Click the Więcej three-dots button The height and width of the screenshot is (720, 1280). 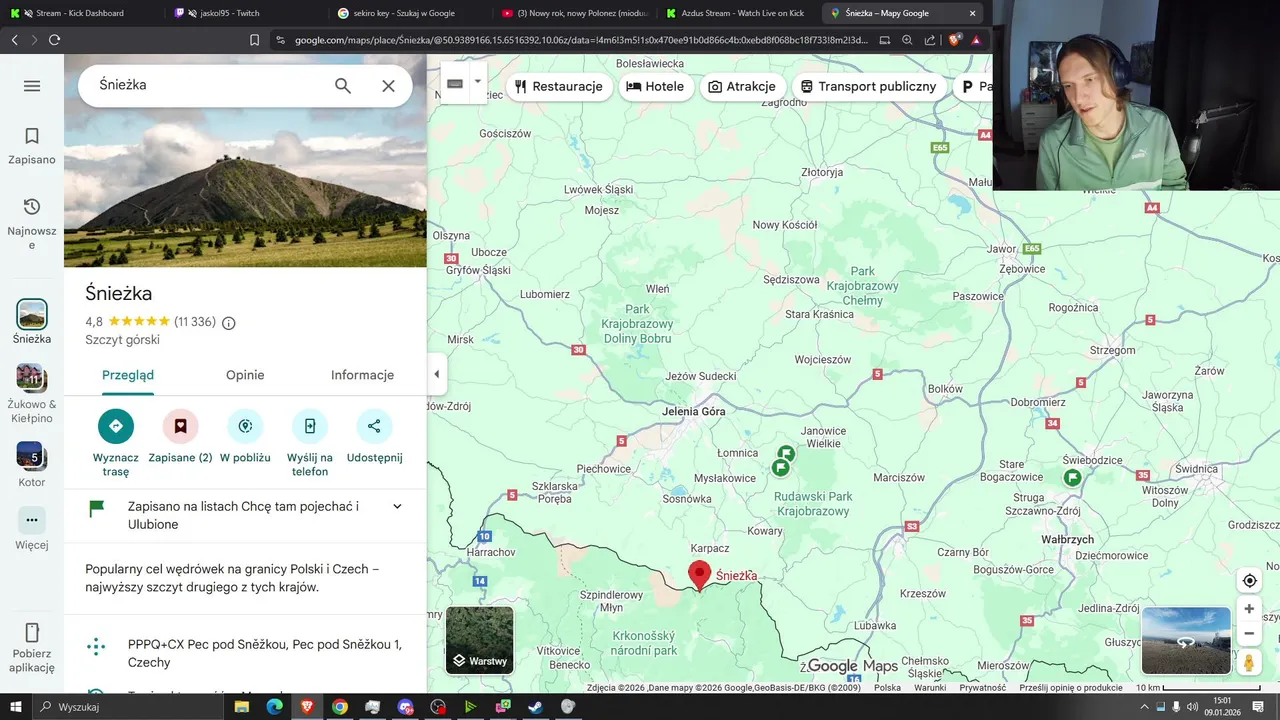32,520
